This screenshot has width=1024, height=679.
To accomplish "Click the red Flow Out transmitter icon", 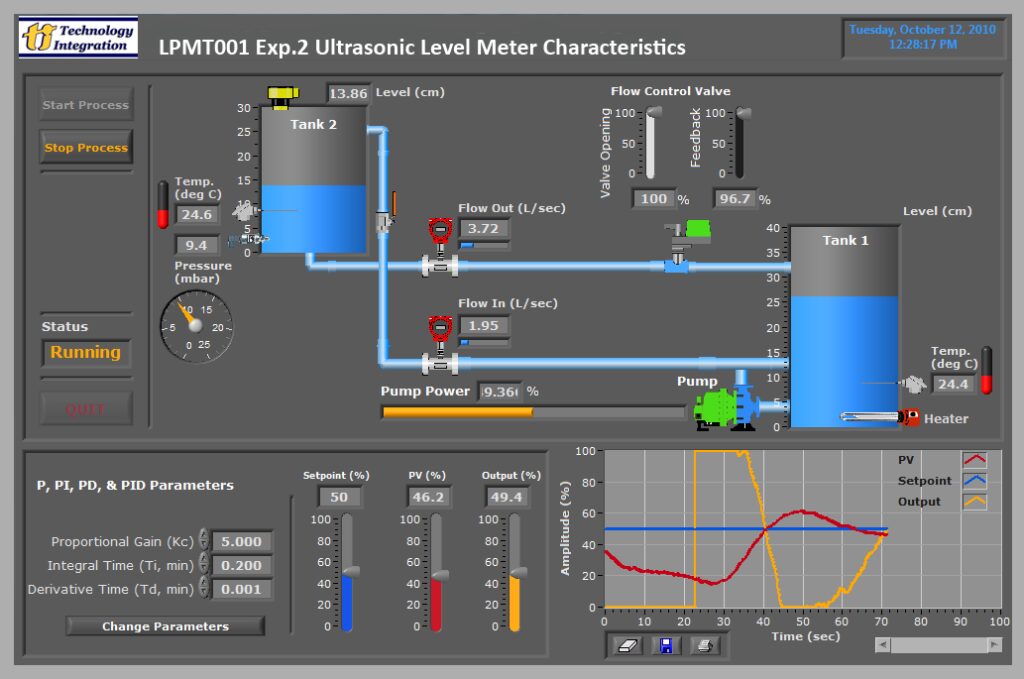I will point(442,227).
